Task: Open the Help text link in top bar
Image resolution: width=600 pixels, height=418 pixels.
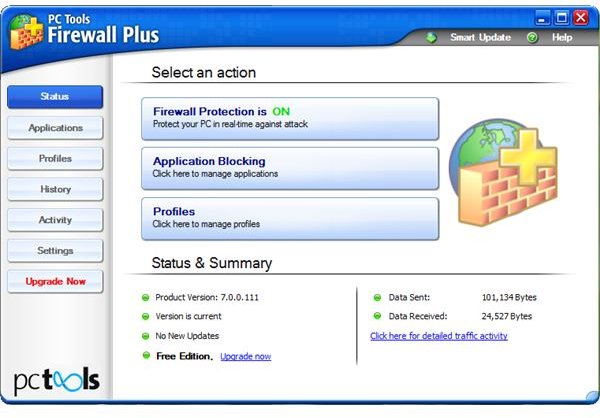Action: point(562,38)
